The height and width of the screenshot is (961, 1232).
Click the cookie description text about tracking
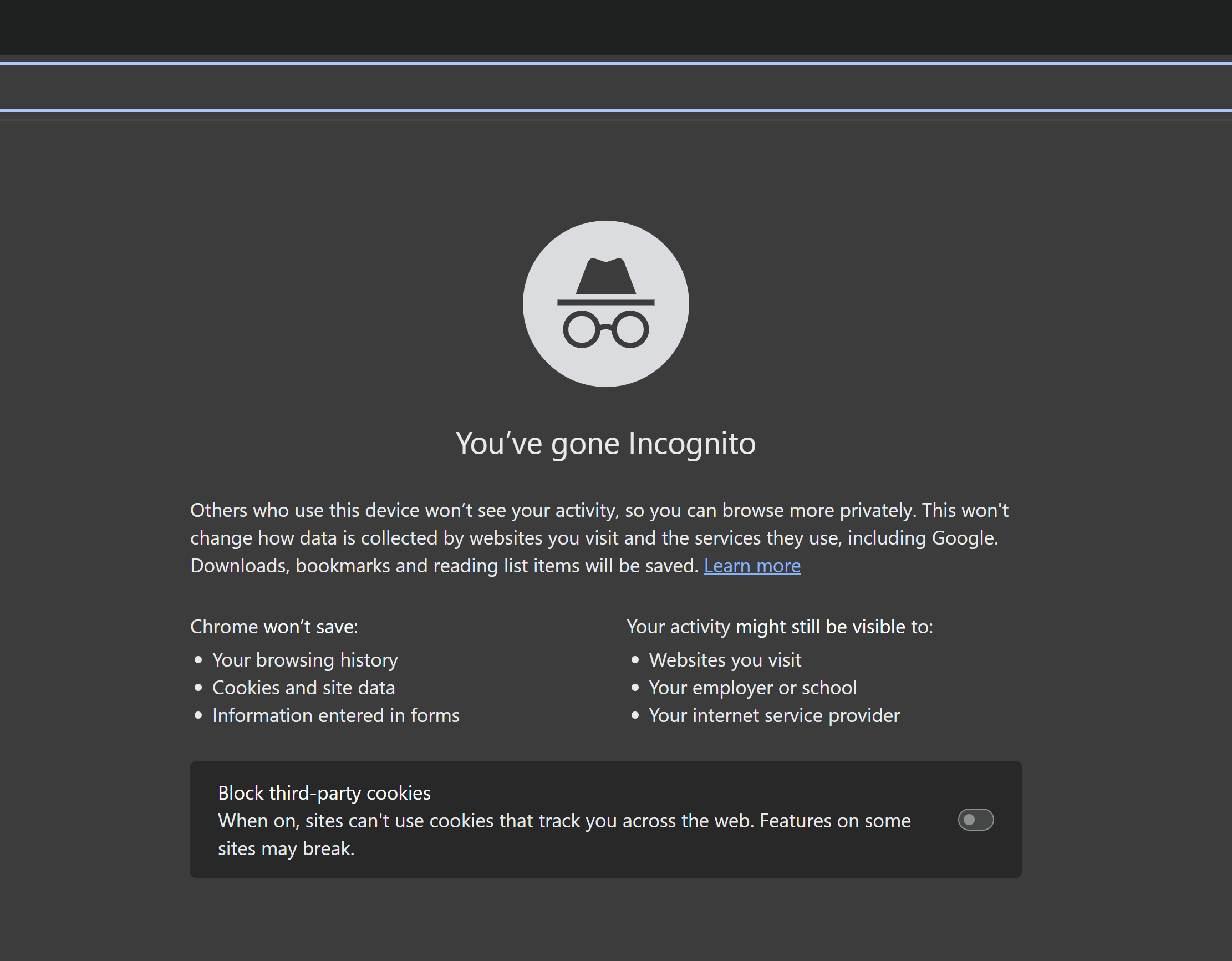(x=564, y=821)
